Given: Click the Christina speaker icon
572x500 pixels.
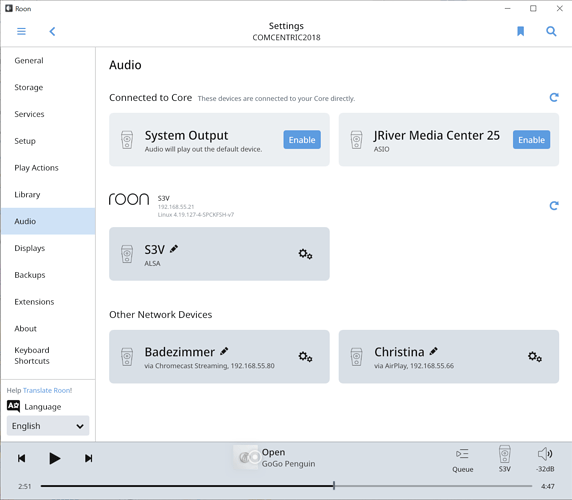Looking at the screenshot, I should click(356, 357).
